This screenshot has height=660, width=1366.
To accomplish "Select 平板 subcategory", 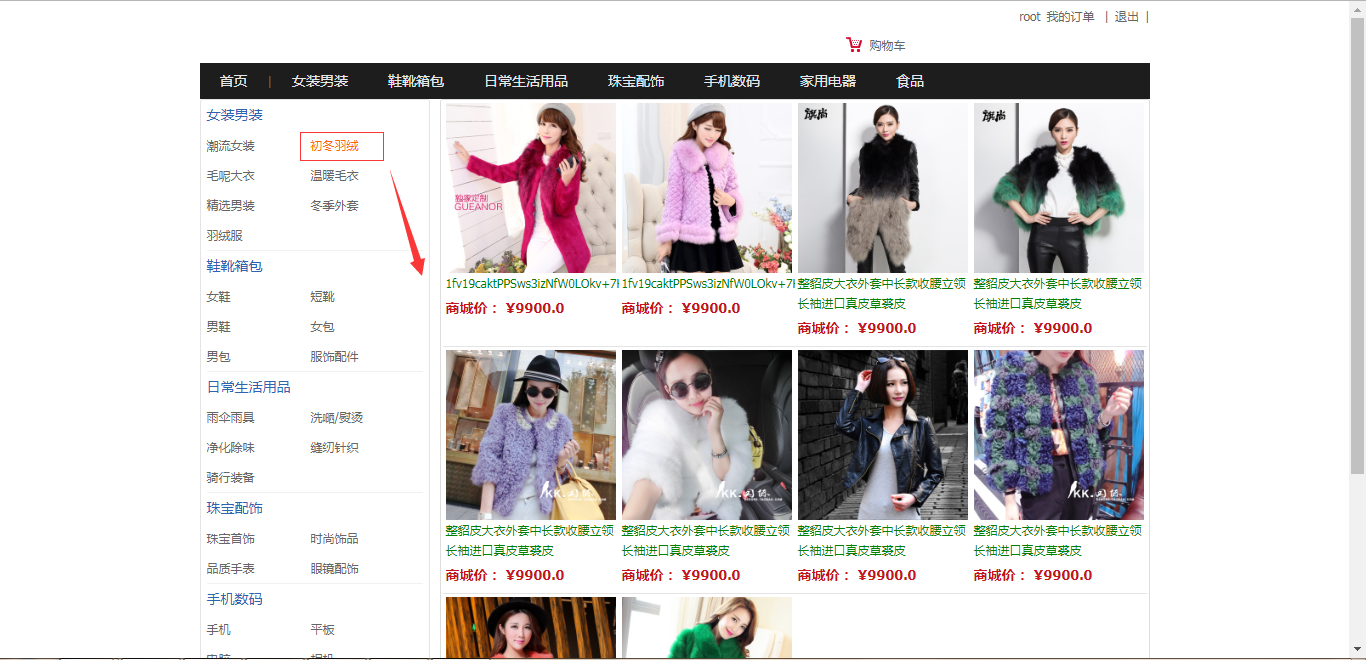I will [322, 630].
